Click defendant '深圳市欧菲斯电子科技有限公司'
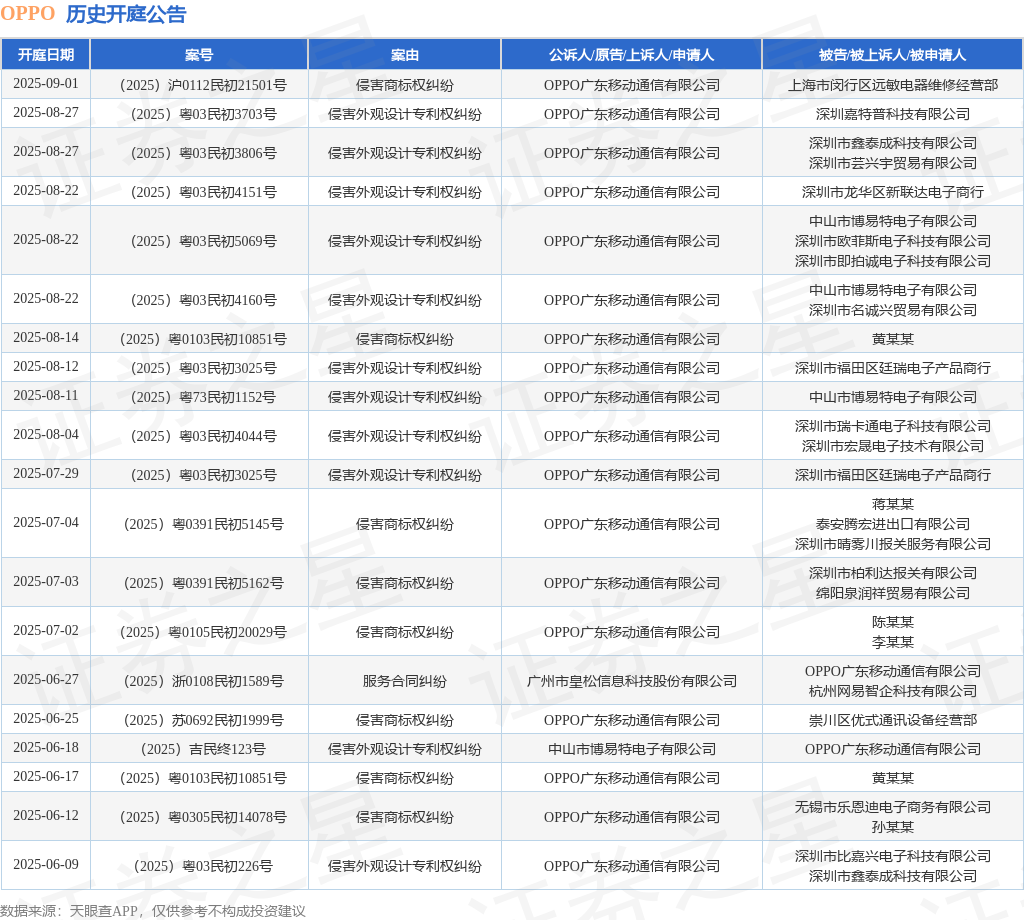The height and width of the screenshot is (920, 1024). [x=893, y=241]
